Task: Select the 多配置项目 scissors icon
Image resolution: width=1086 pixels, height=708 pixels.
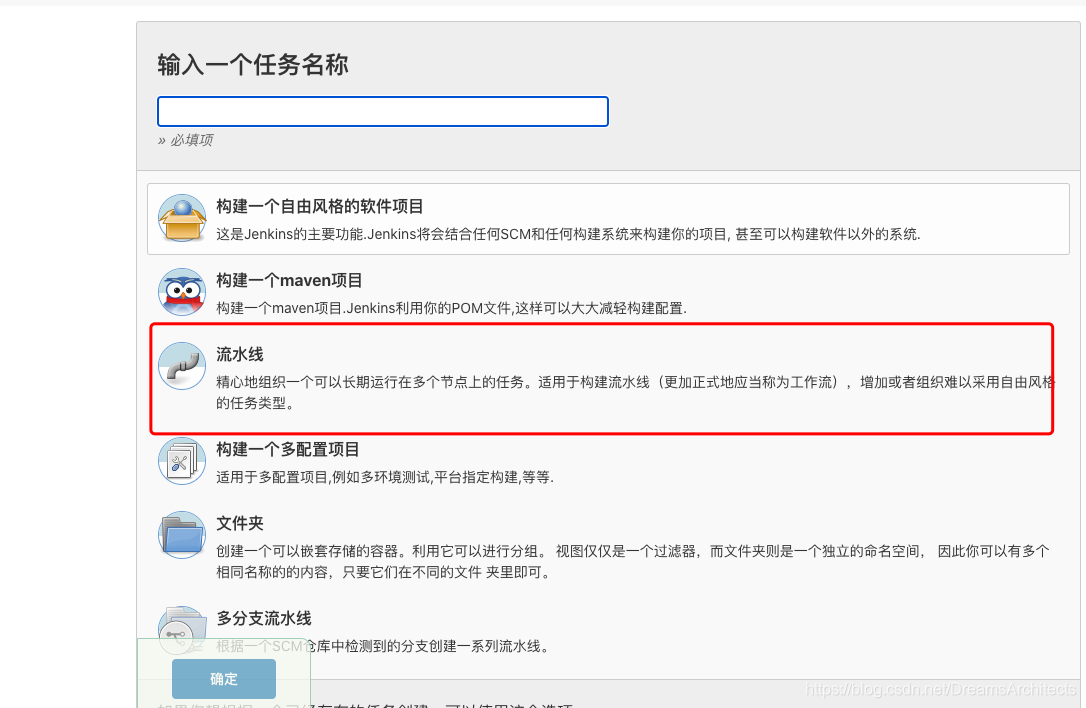Action: pos(181,460)
